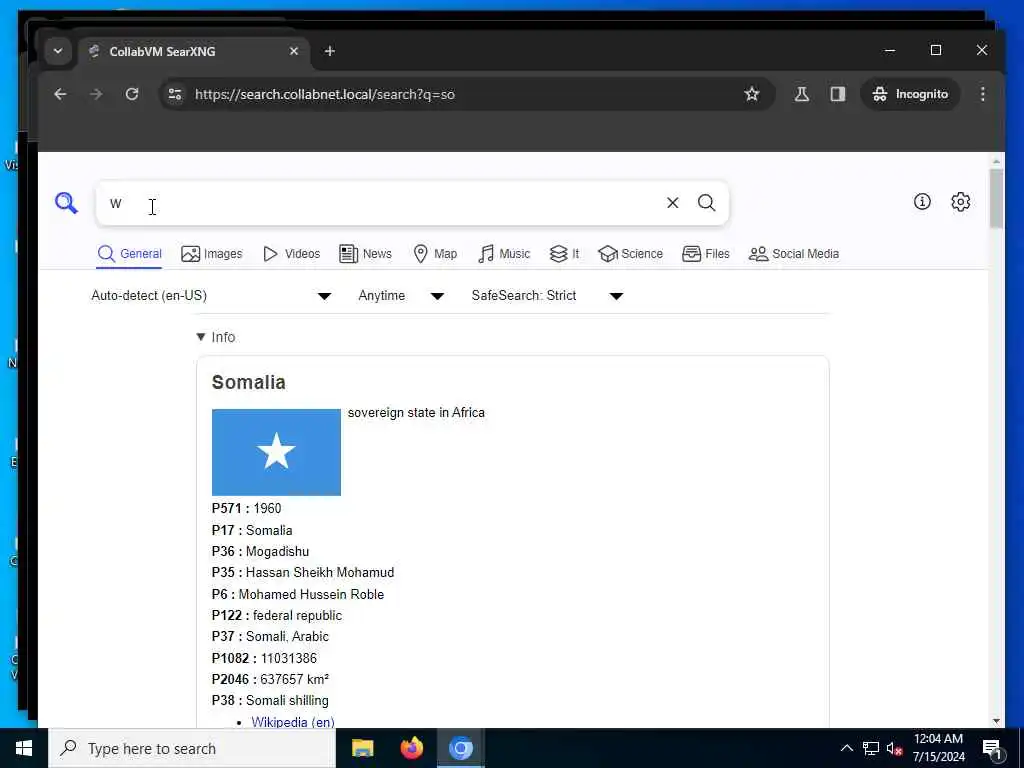Submit search with magnifier button
1024x768 pixels.
(x=707, y=203)
